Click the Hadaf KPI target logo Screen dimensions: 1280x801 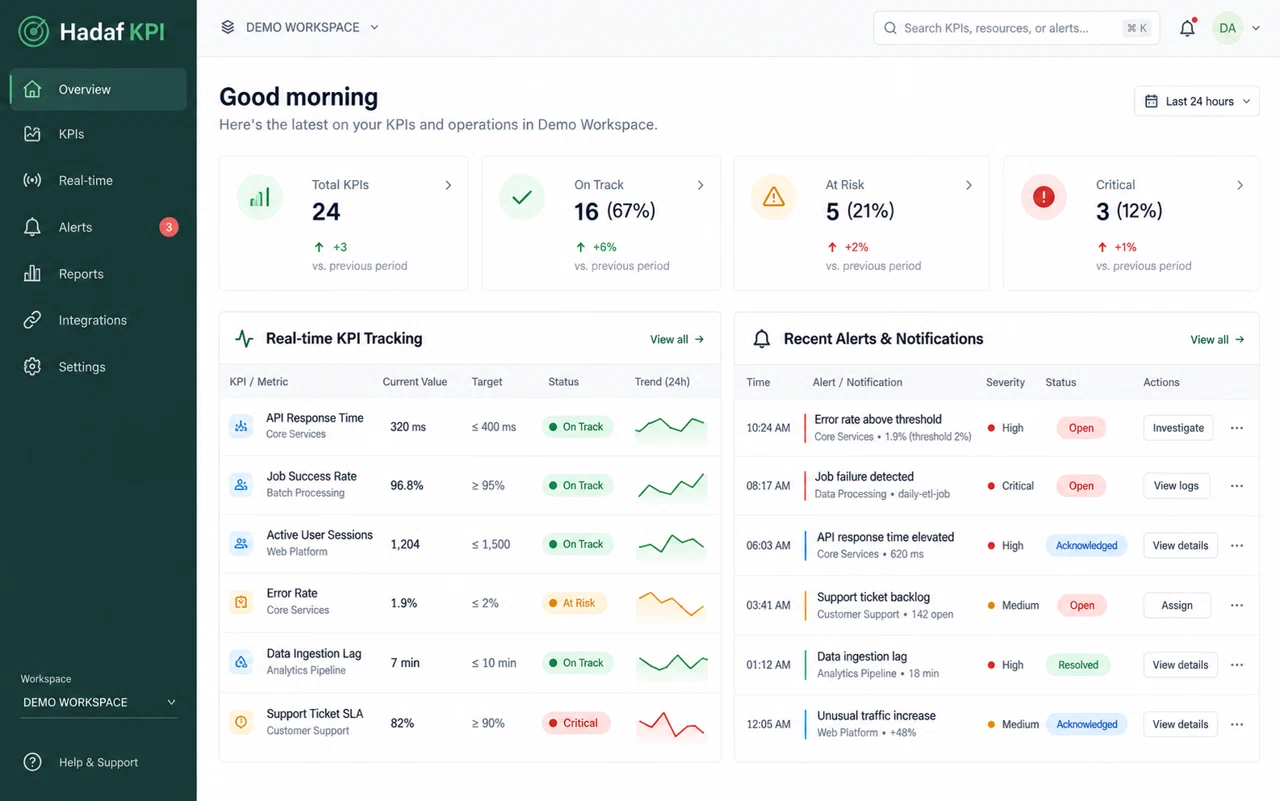click(x=33, y=31)
